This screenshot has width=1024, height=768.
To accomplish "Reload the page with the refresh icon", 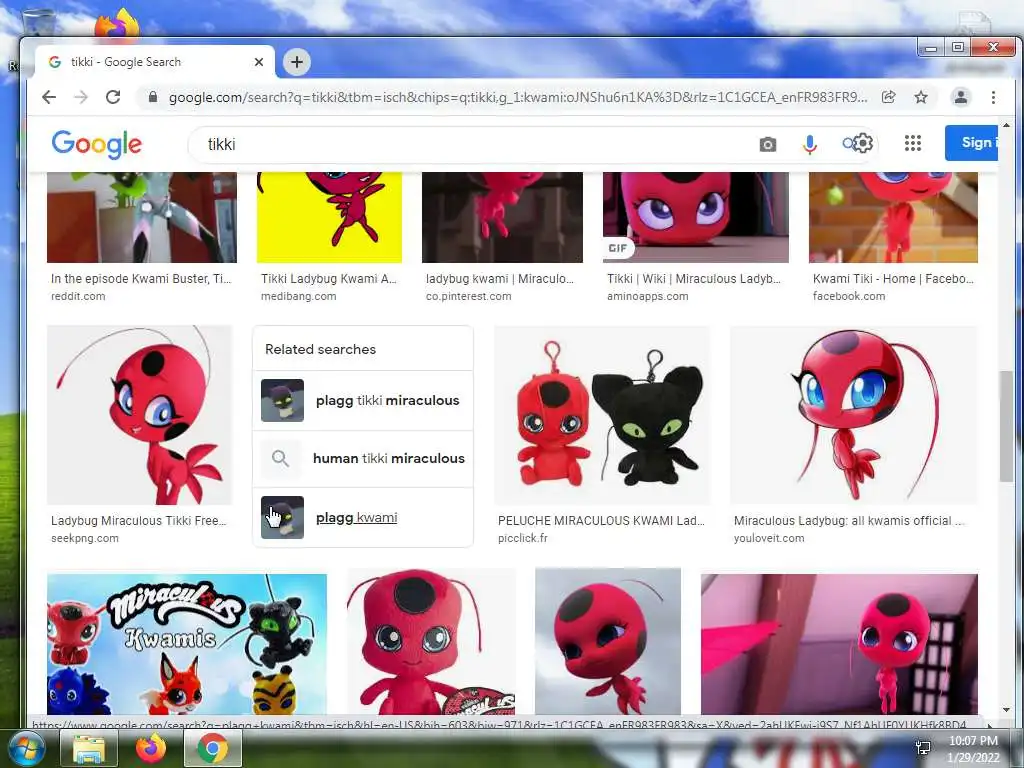I will (113, 97).
